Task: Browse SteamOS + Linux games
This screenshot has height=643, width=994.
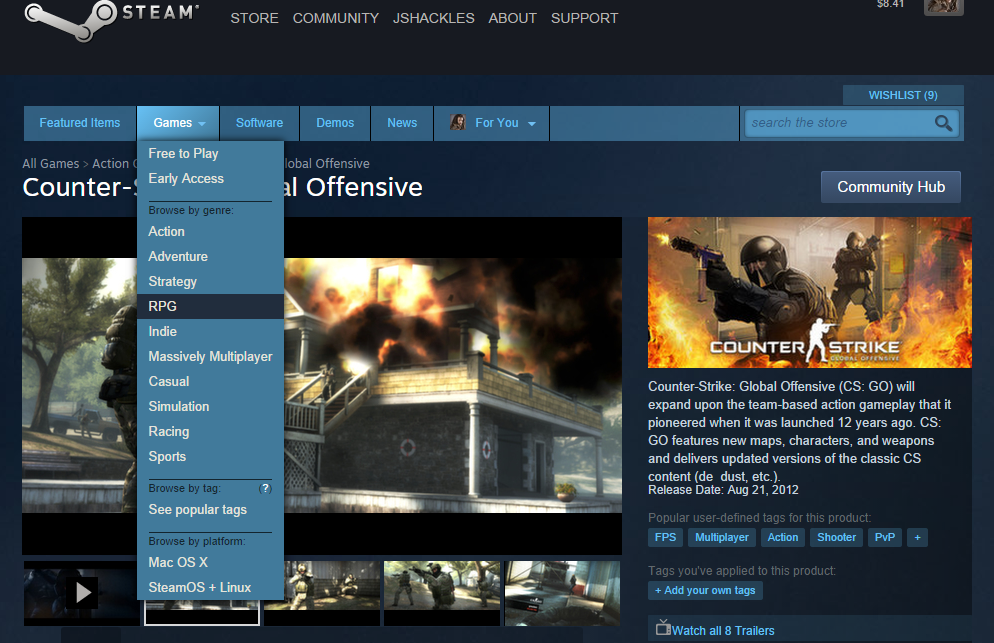Action: [210, 588]
